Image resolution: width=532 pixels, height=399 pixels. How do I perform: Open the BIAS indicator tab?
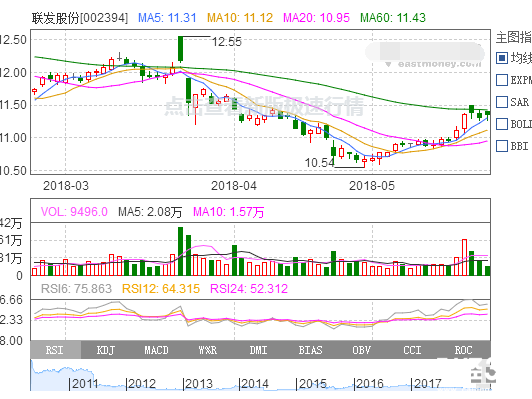coord(310,350)
